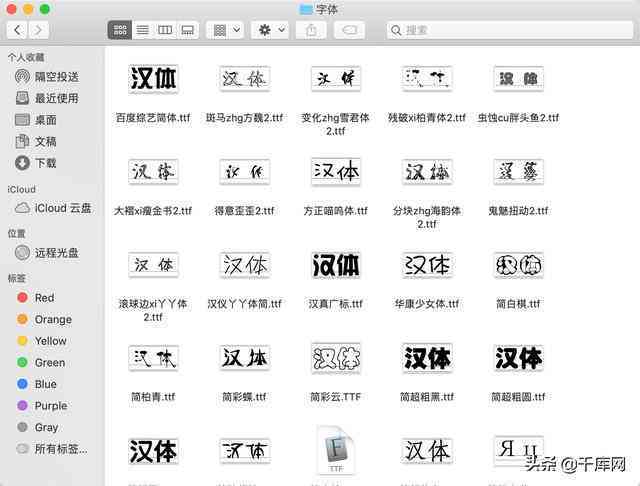Switch to column view mode
The height and width of the screenshot is (486, 640).
click(x=165, y=30)
